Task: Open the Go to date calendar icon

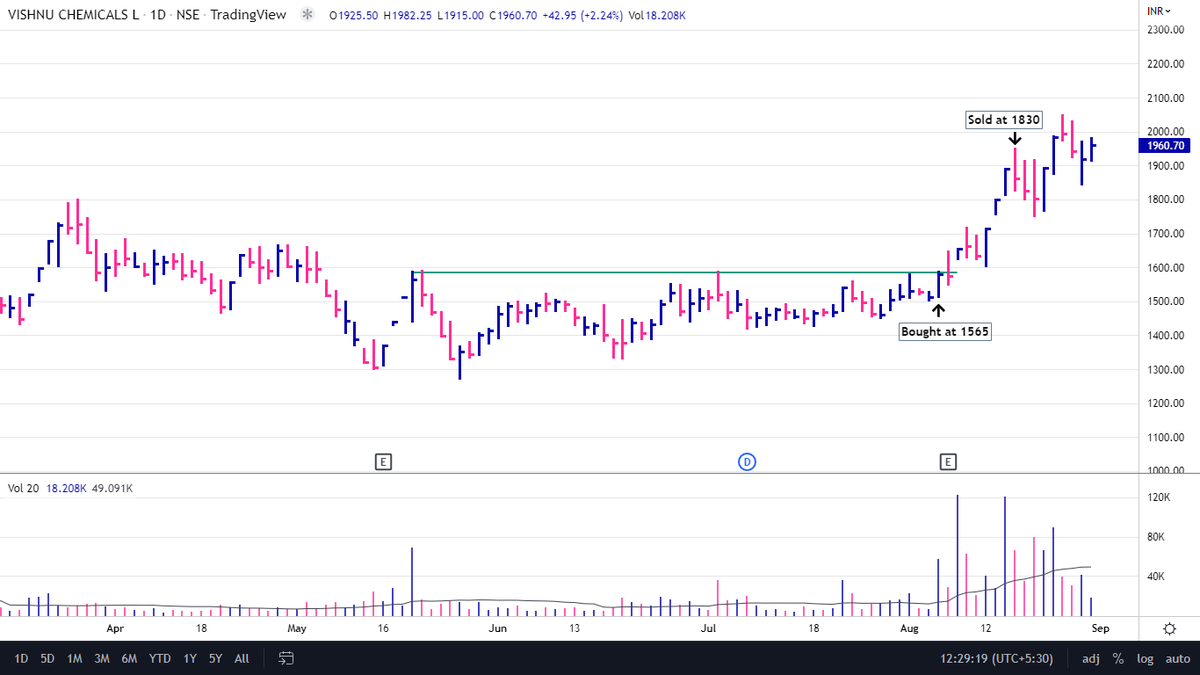Action: (x=285, y=658)
